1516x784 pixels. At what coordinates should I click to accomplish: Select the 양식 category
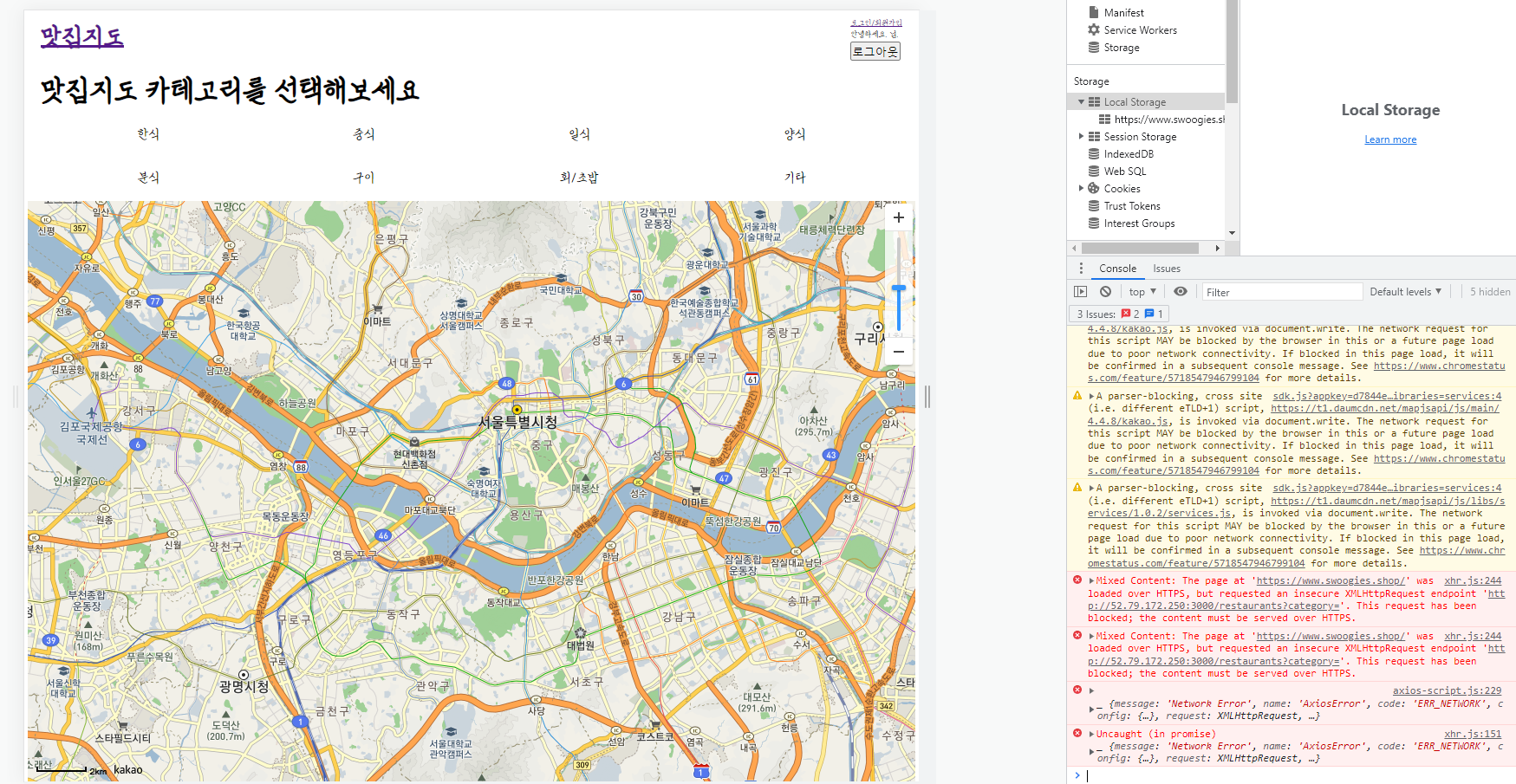tap(795, 134)
